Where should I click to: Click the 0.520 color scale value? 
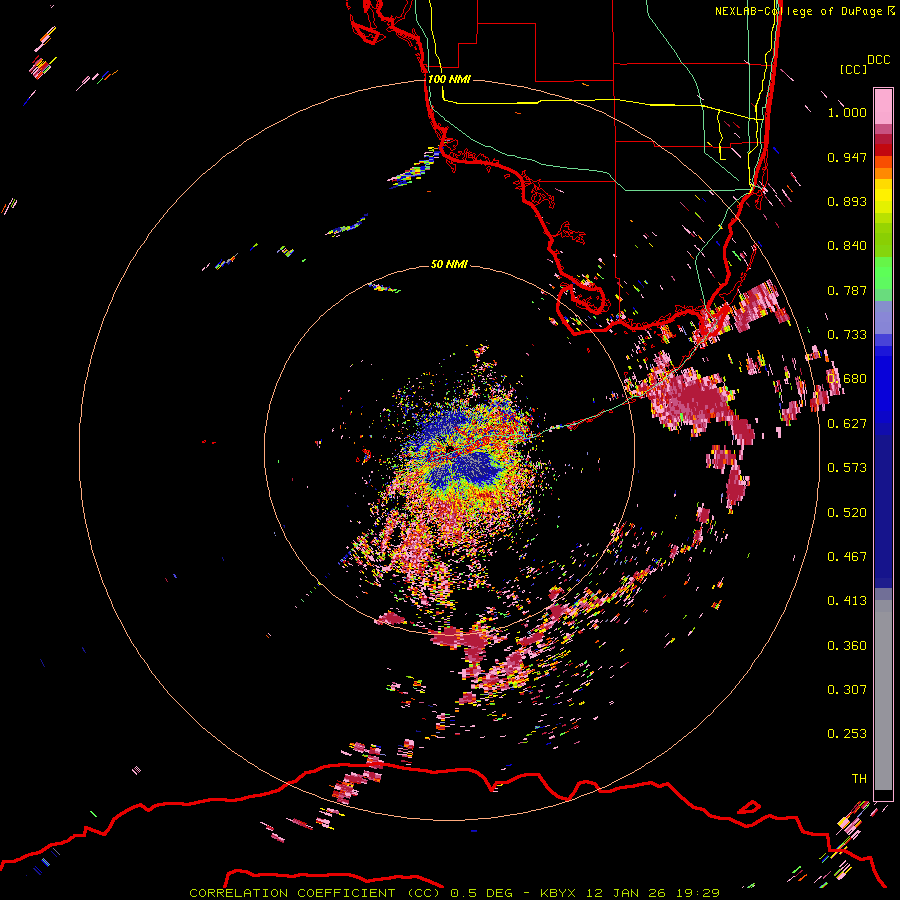[x=847, y=513]
